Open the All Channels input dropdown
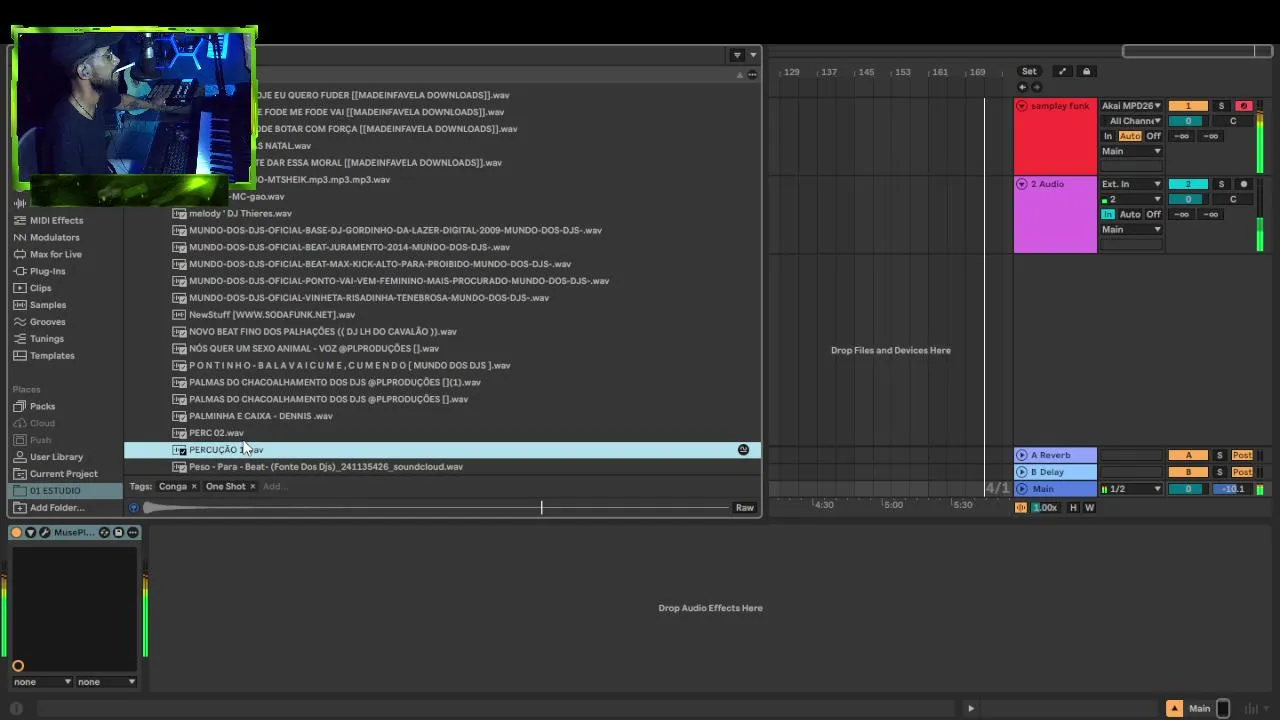The image size is (1280, 720). [x=1131, y=121]
